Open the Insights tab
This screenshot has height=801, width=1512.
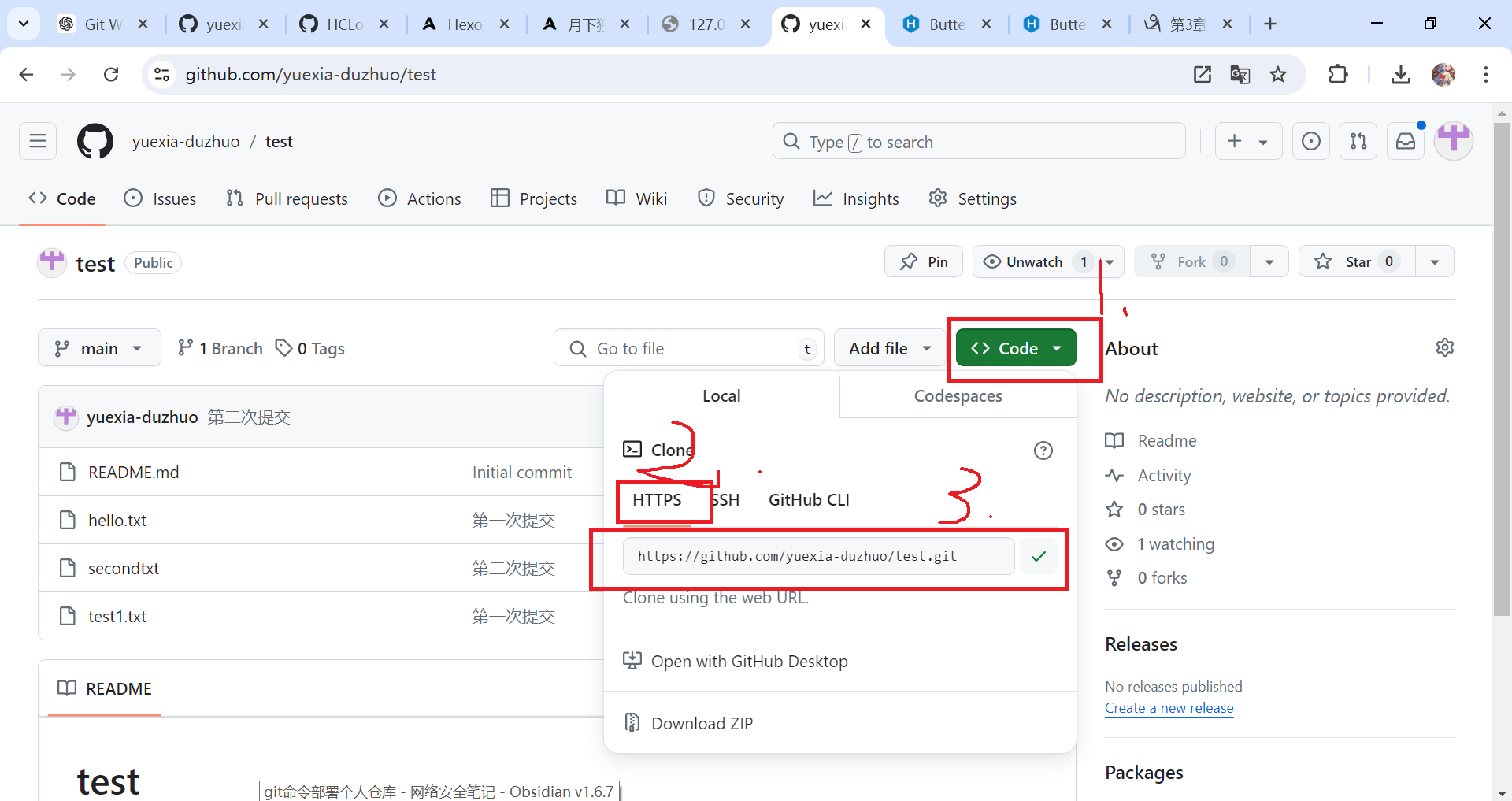856,198
